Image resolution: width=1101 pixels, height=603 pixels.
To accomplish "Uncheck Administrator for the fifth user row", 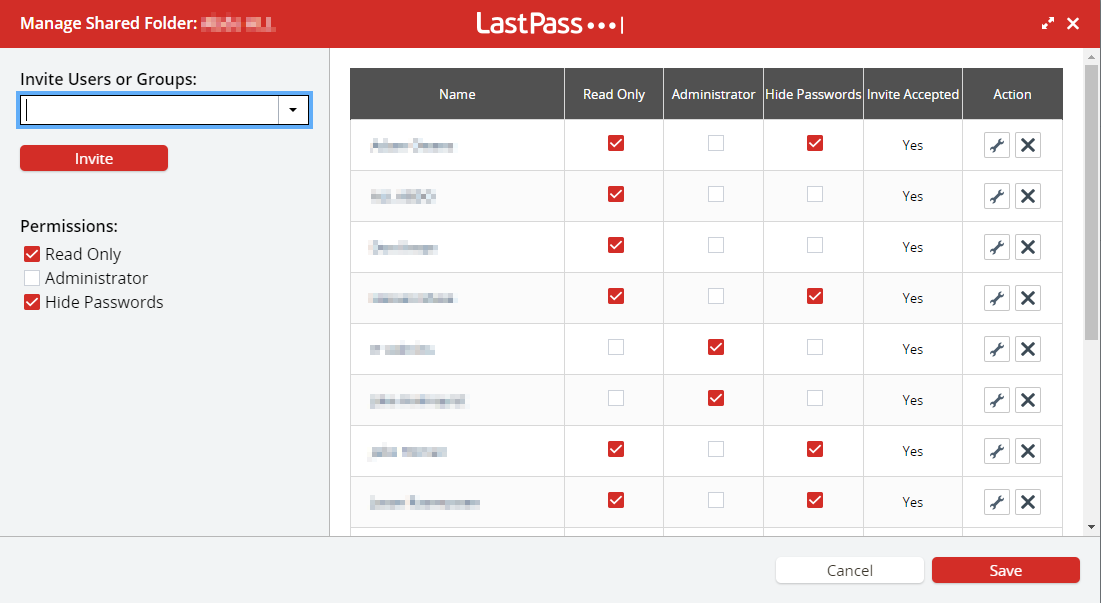I will [716, 347].
